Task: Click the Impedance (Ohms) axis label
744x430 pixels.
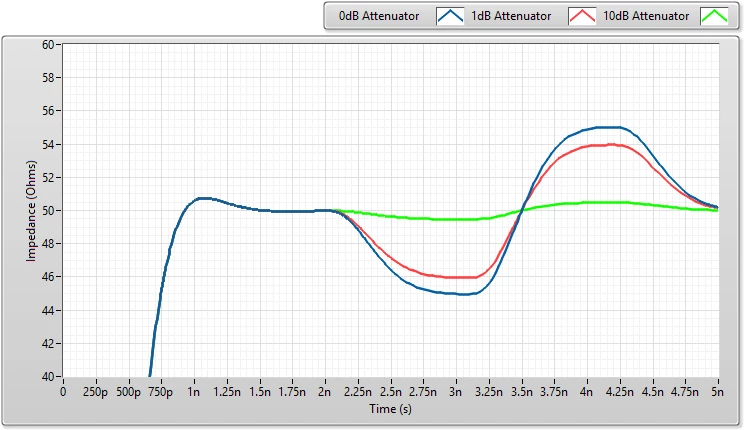Action: [x=31, y=211]
